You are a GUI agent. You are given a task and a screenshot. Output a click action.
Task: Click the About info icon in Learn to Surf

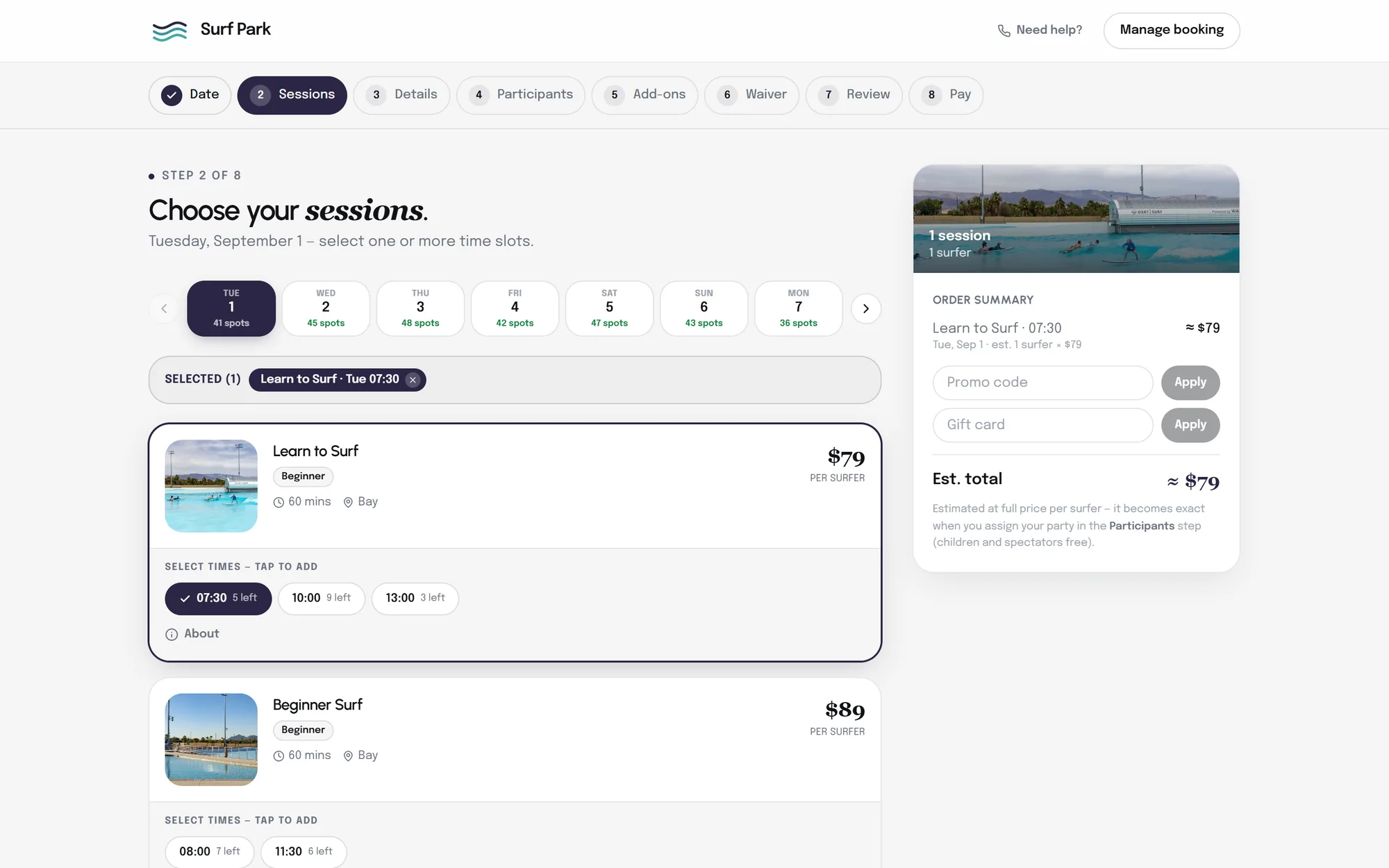[x=172, y=634]
